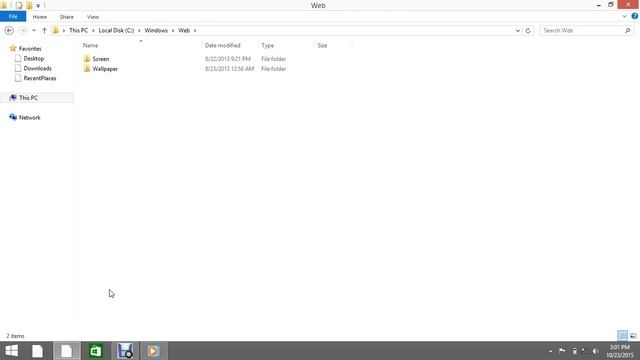Open Explorer help question mark
The image size is (640, 360).
pos(635,16)
